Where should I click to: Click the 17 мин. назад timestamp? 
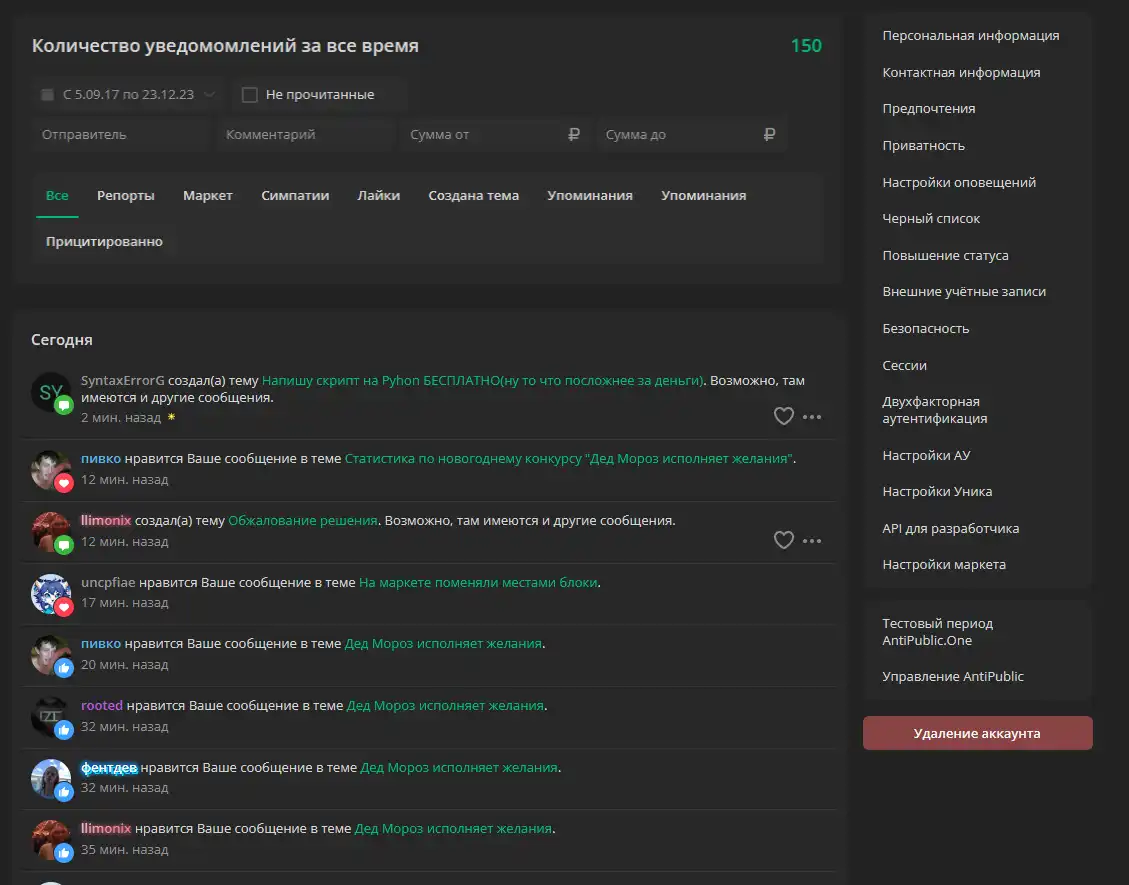click(125, 602)
